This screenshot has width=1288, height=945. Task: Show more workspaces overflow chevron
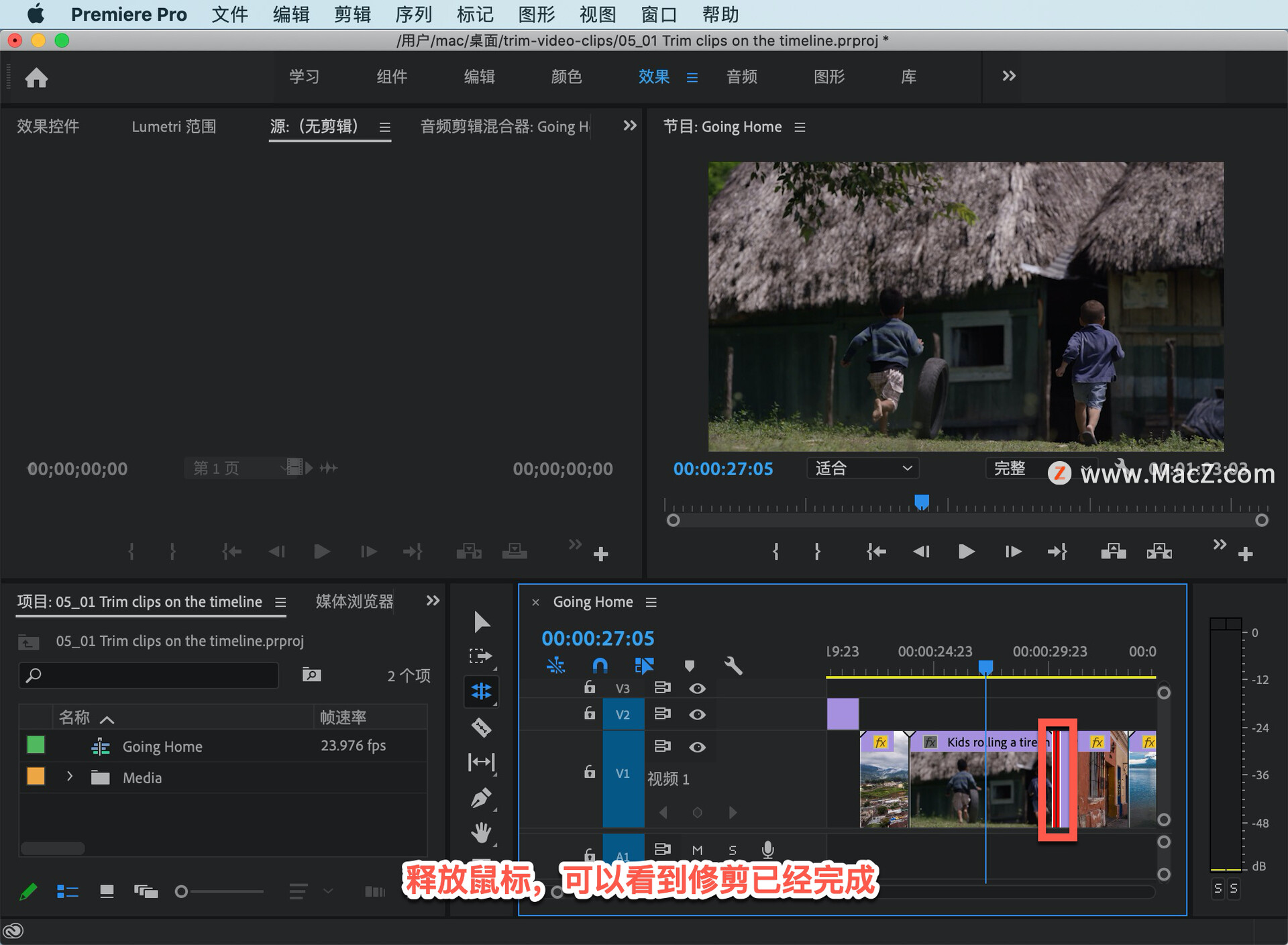pyautogui.click(x=1008, y=77)
